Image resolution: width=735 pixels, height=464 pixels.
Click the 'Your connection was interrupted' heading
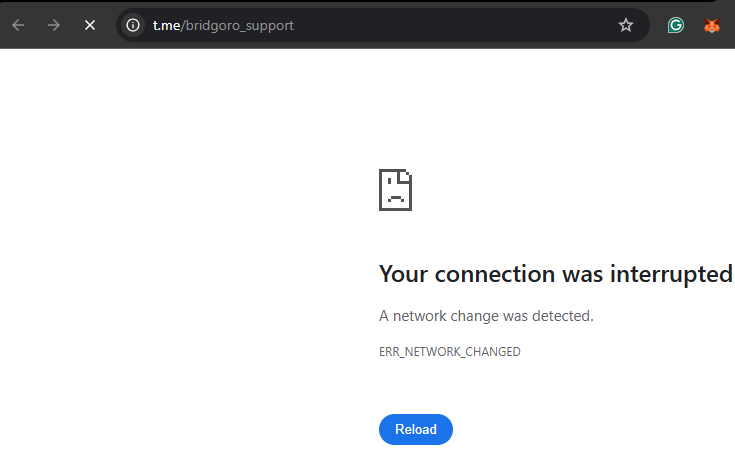click(x=556, y=274)
